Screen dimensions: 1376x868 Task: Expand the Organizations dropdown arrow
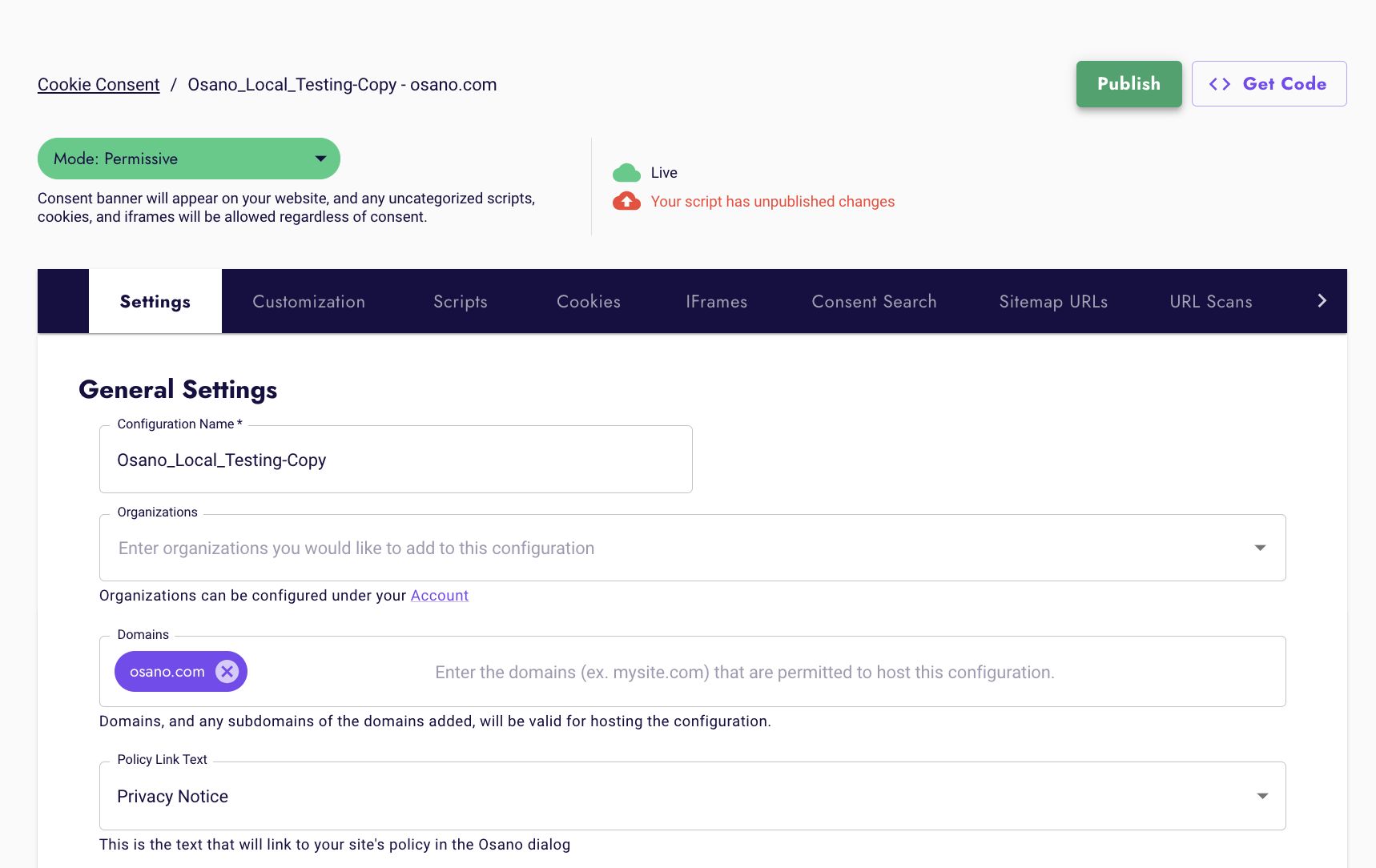point(1260,548)
